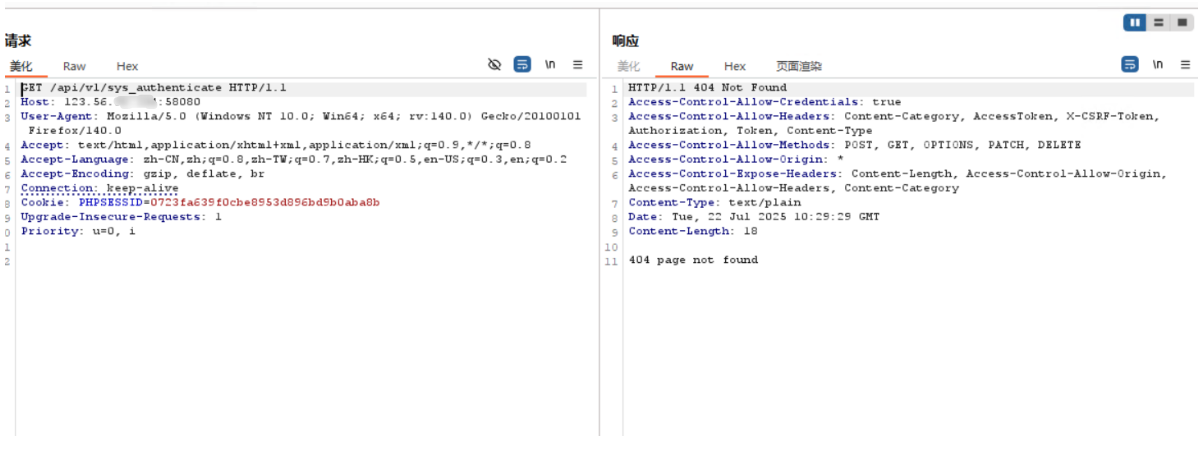The image size is (1198, 453).
Task: Show non-printable characters (\n) in request panel
Action: point(550,65)
